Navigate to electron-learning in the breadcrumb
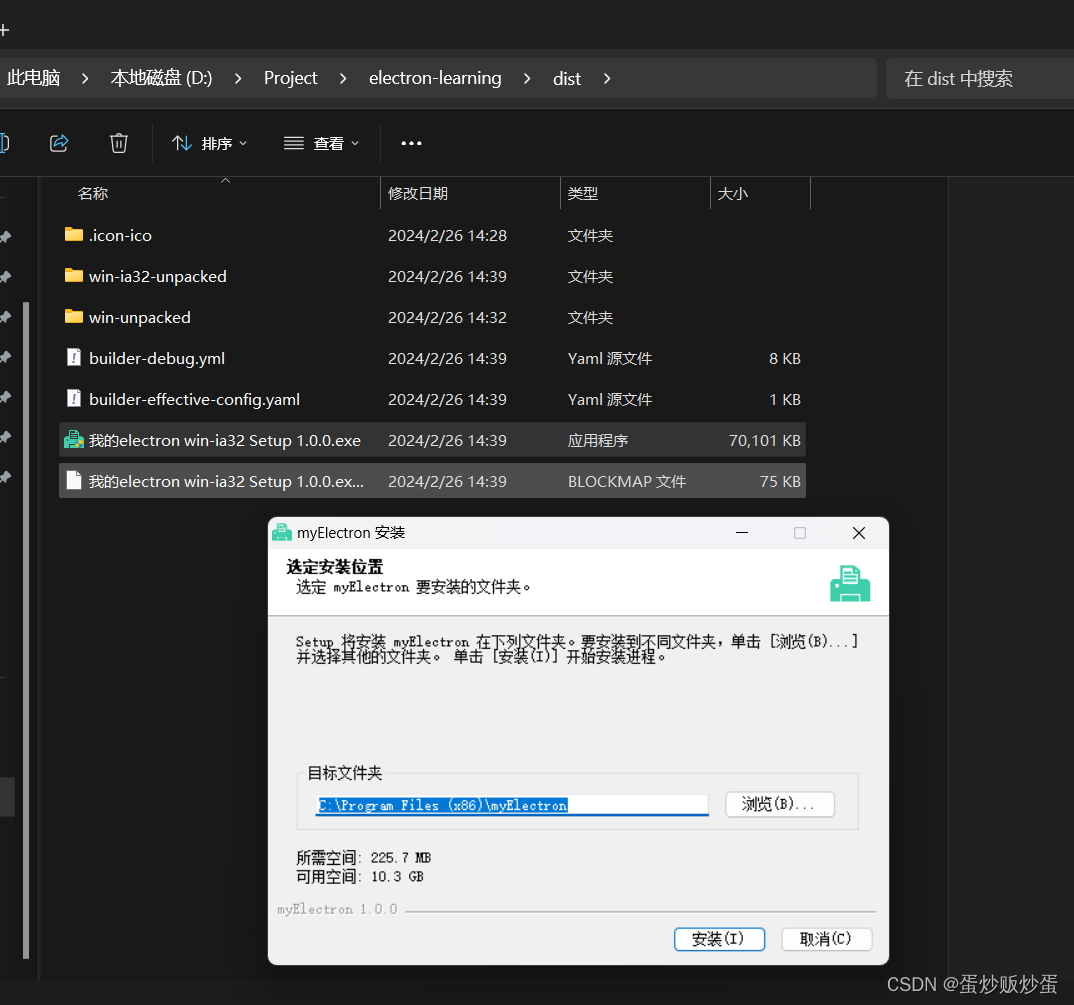 pos(435,78)
